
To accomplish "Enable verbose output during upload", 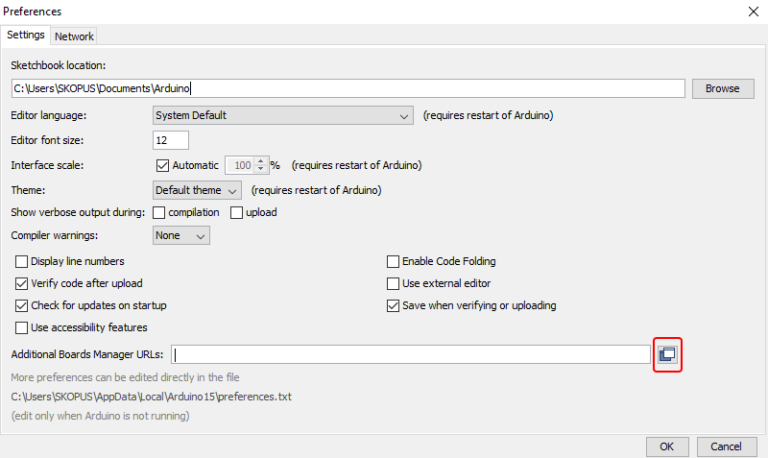I will coord(237,212).
